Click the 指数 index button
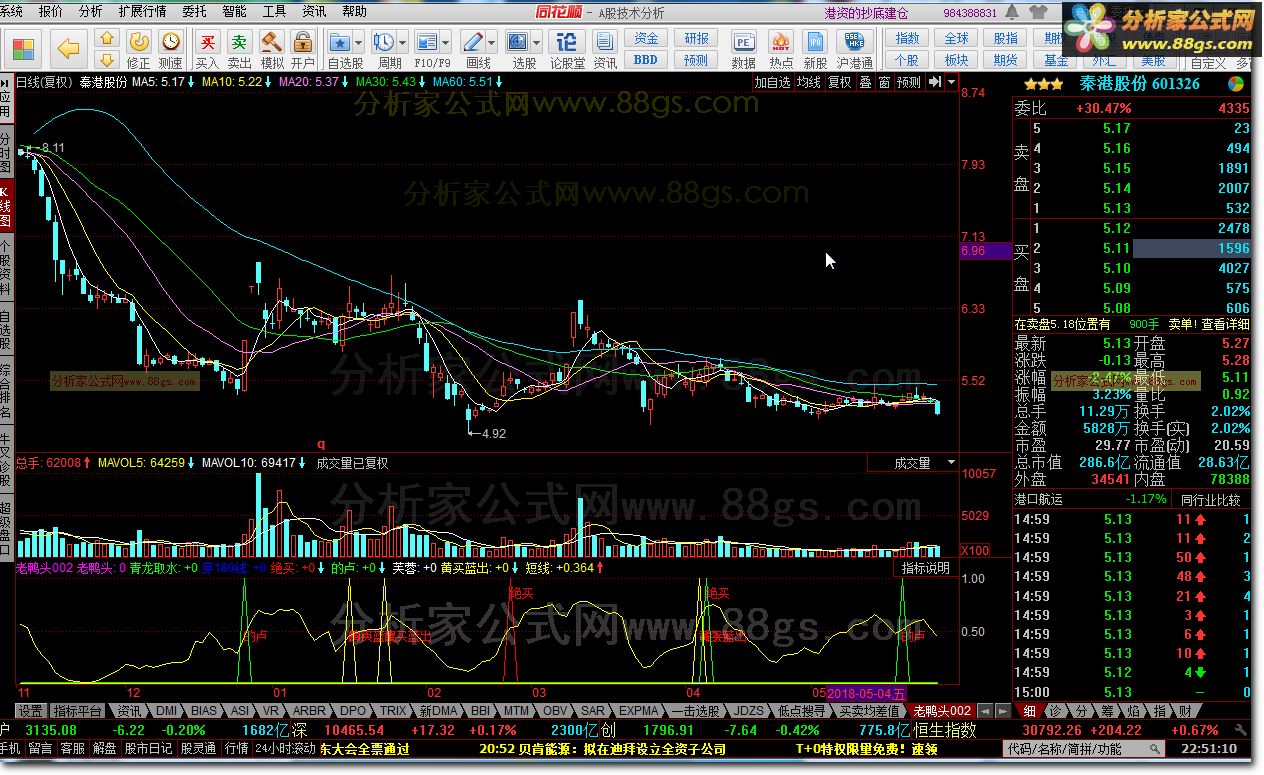This screenshot has height=775, width=1264. (907, 38)
